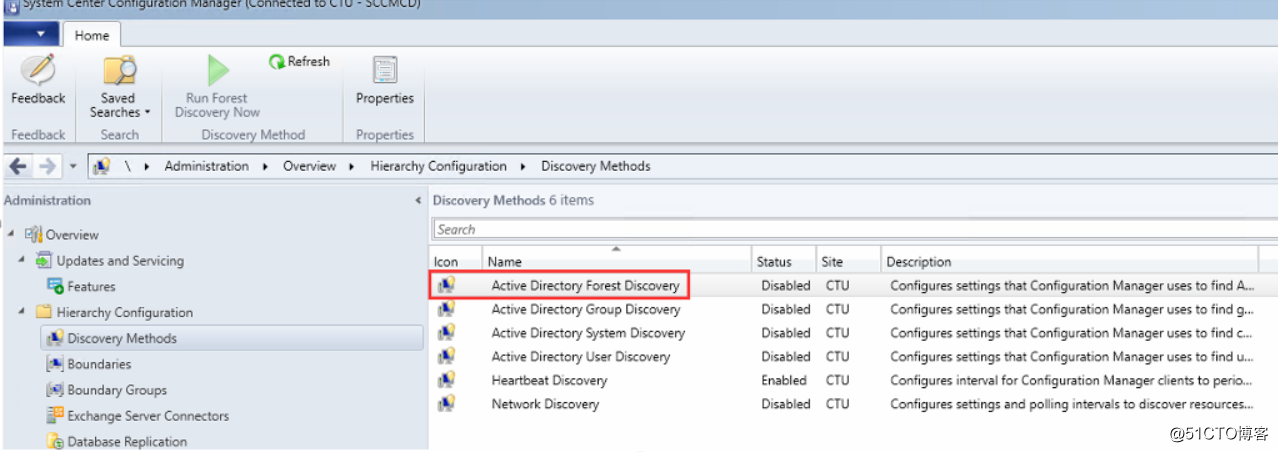Image resolution: width=1278 pixels, height=452 pixels.
Task: Sort by the Name column header
Action: point(618,262)
